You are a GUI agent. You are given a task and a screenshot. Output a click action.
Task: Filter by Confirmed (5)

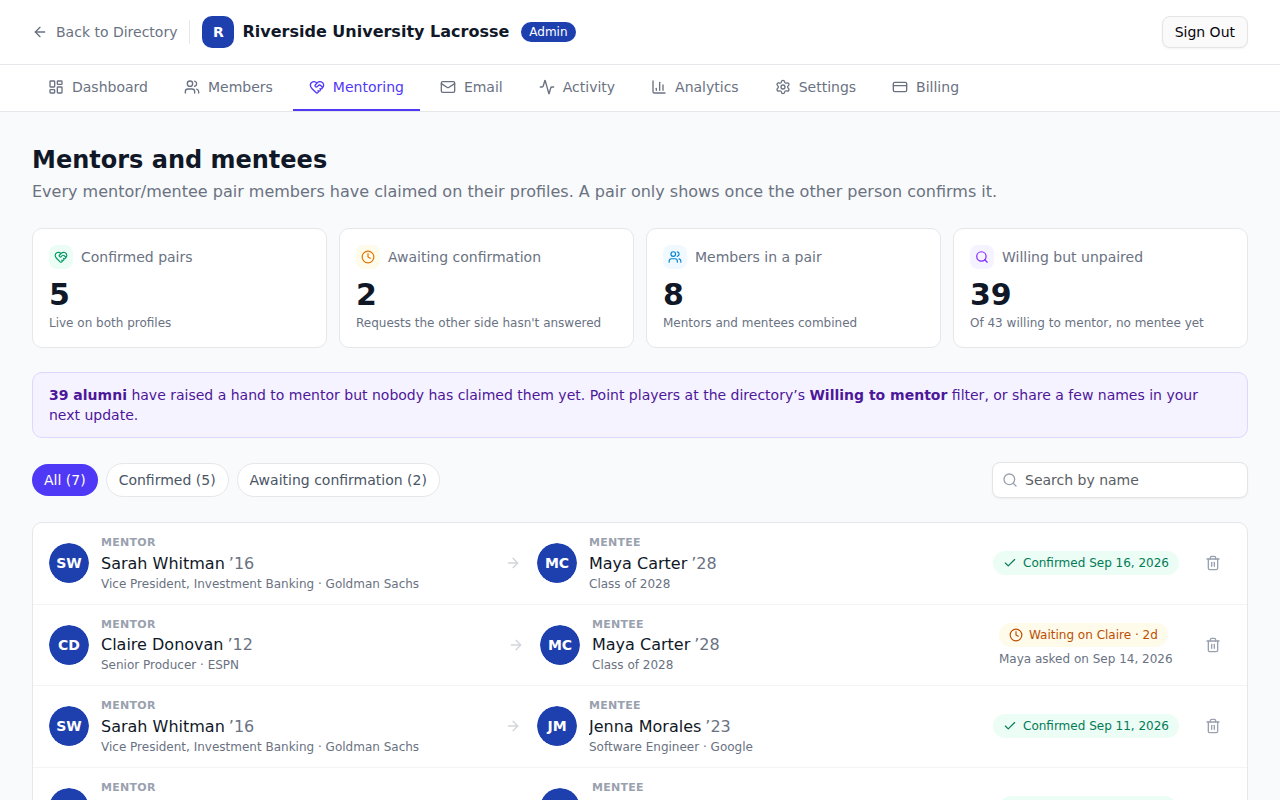pyautogui.click(x=167, y=480)
